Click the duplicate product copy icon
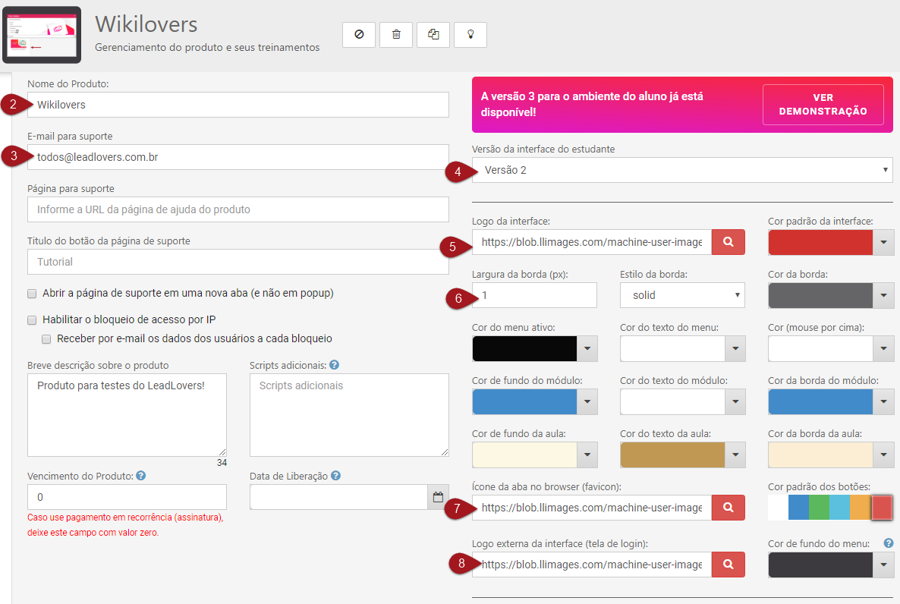 433,34
